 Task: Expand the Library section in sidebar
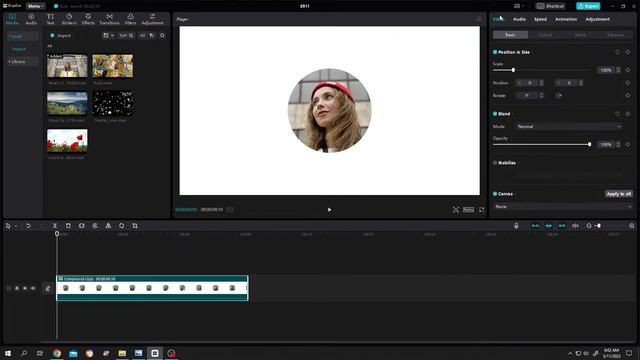tap(22, 62)
